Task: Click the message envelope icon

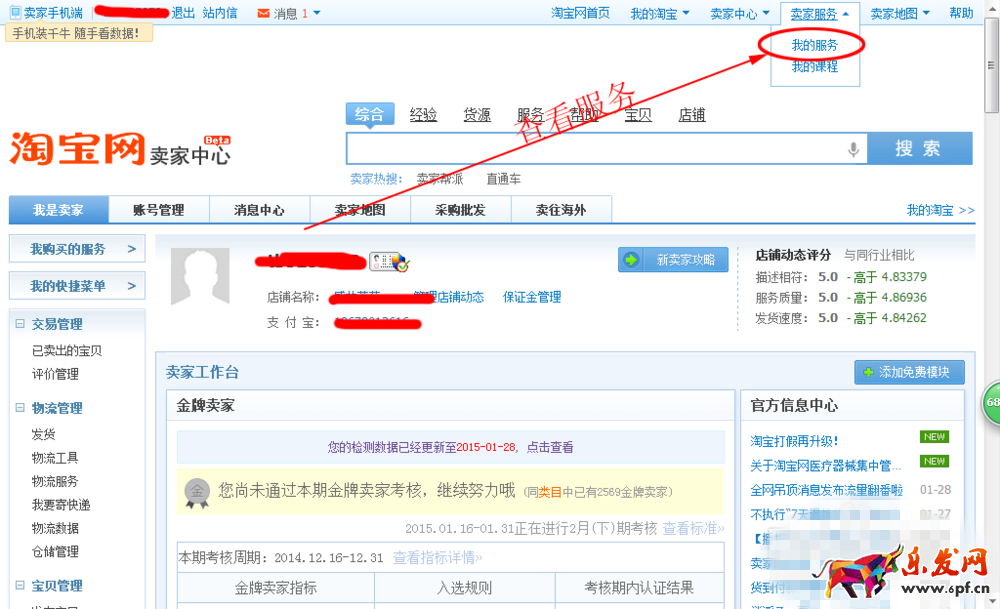Action: [x=263, y=13]
